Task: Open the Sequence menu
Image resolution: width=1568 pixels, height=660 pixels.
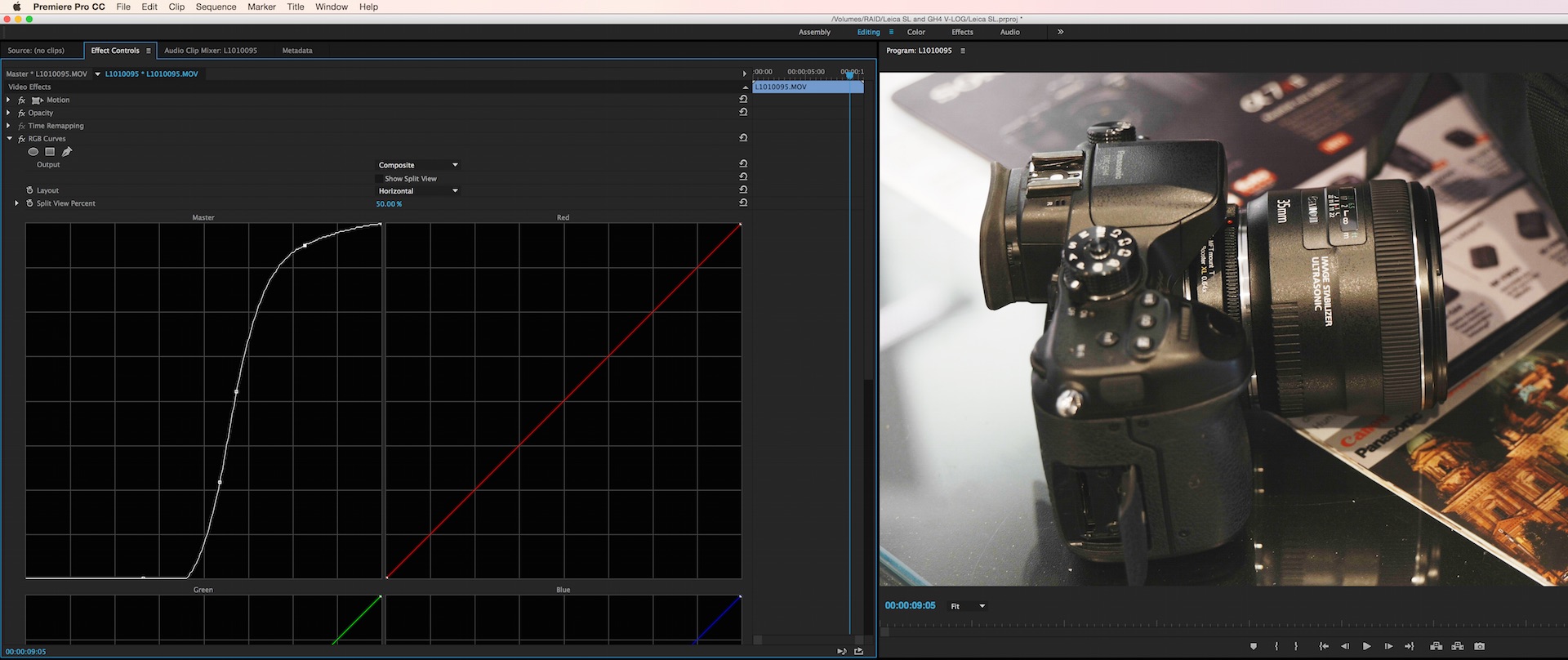Action: 216,7
